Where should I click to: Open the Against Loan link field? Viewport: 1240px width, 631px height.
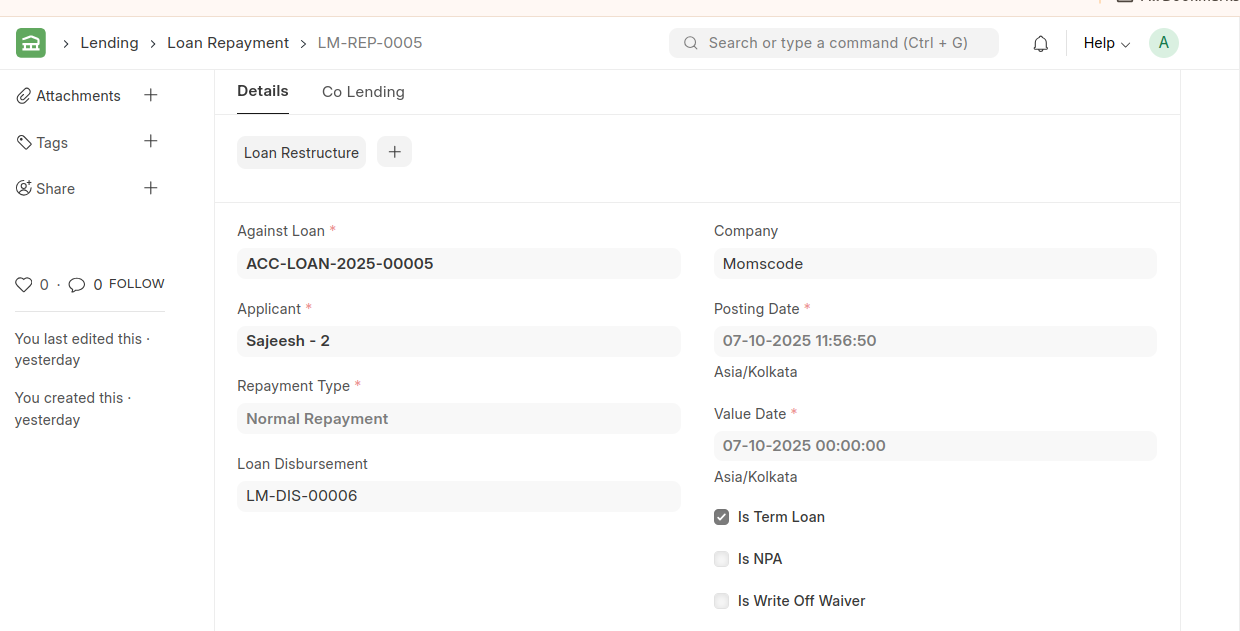pyautogui.click(x=458, y=264)
